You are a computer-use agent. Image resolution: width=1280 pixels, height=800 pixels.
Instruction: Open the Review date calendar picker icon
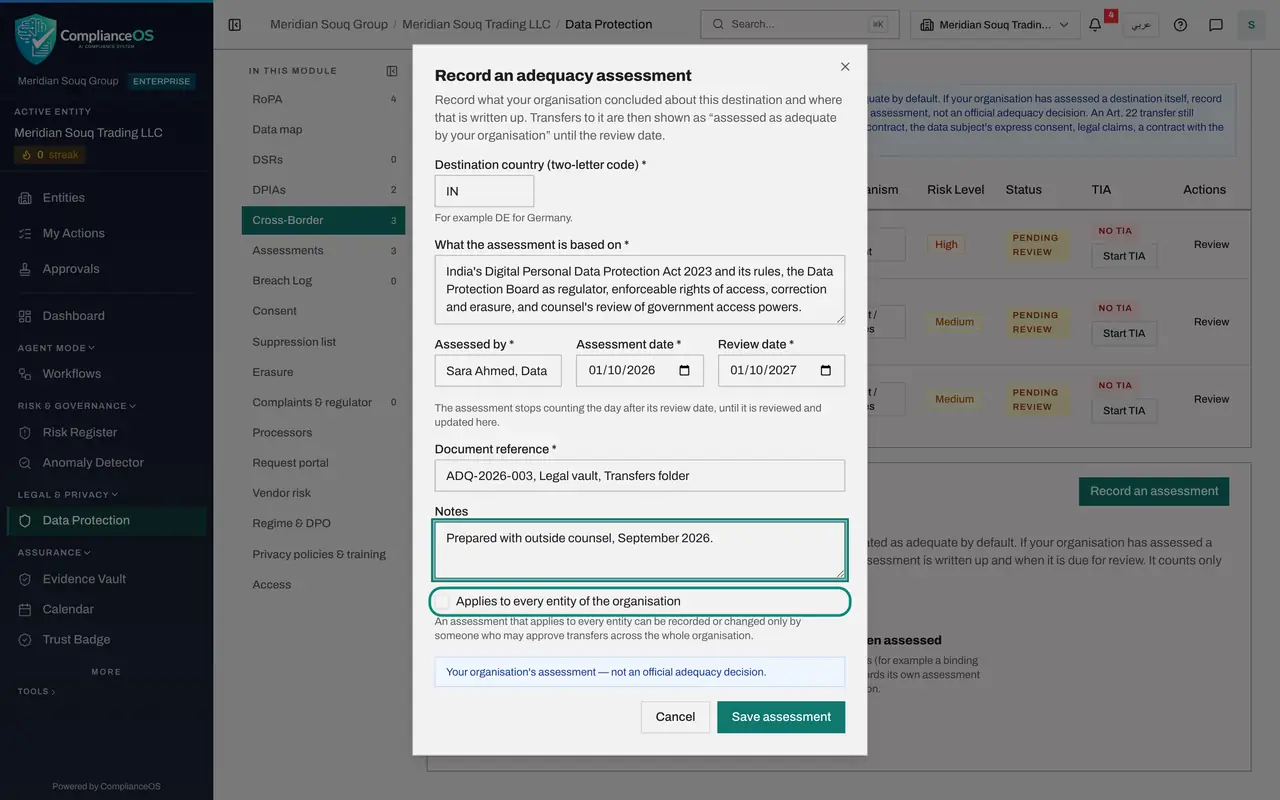click(x=826, y=370)
